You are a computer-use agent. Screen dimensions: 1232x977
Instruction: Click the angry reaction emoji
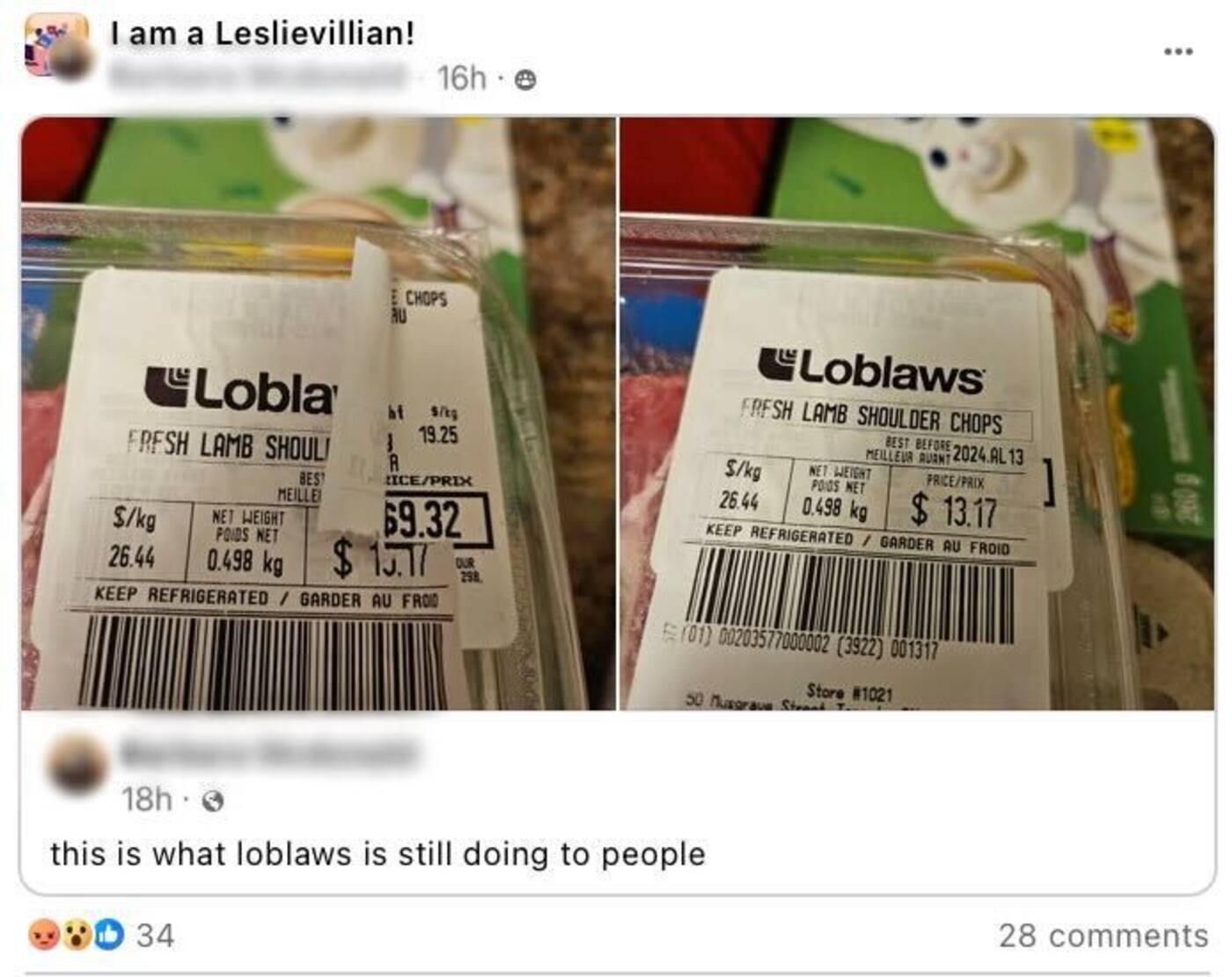pyautogui.click(x=44, y=934)
